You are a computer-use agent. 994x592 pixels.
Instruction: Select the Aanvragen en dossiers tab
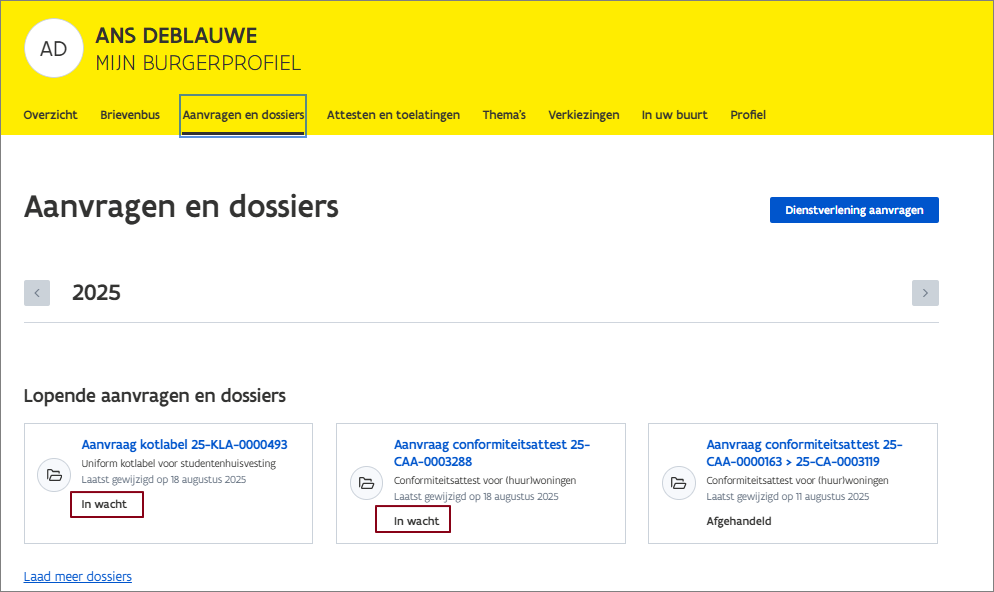(243, 115)
